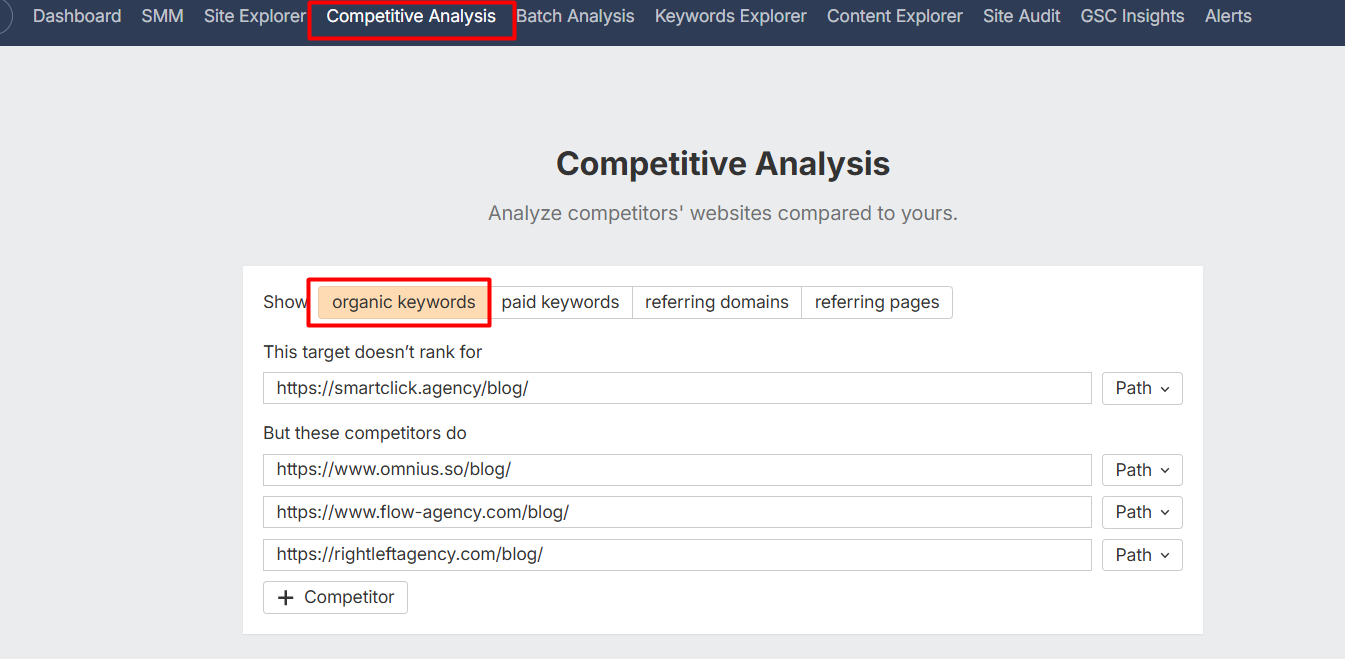Open SMM in the top navigation
Viewport: 1345px width, 659px height.
[162, 16]
